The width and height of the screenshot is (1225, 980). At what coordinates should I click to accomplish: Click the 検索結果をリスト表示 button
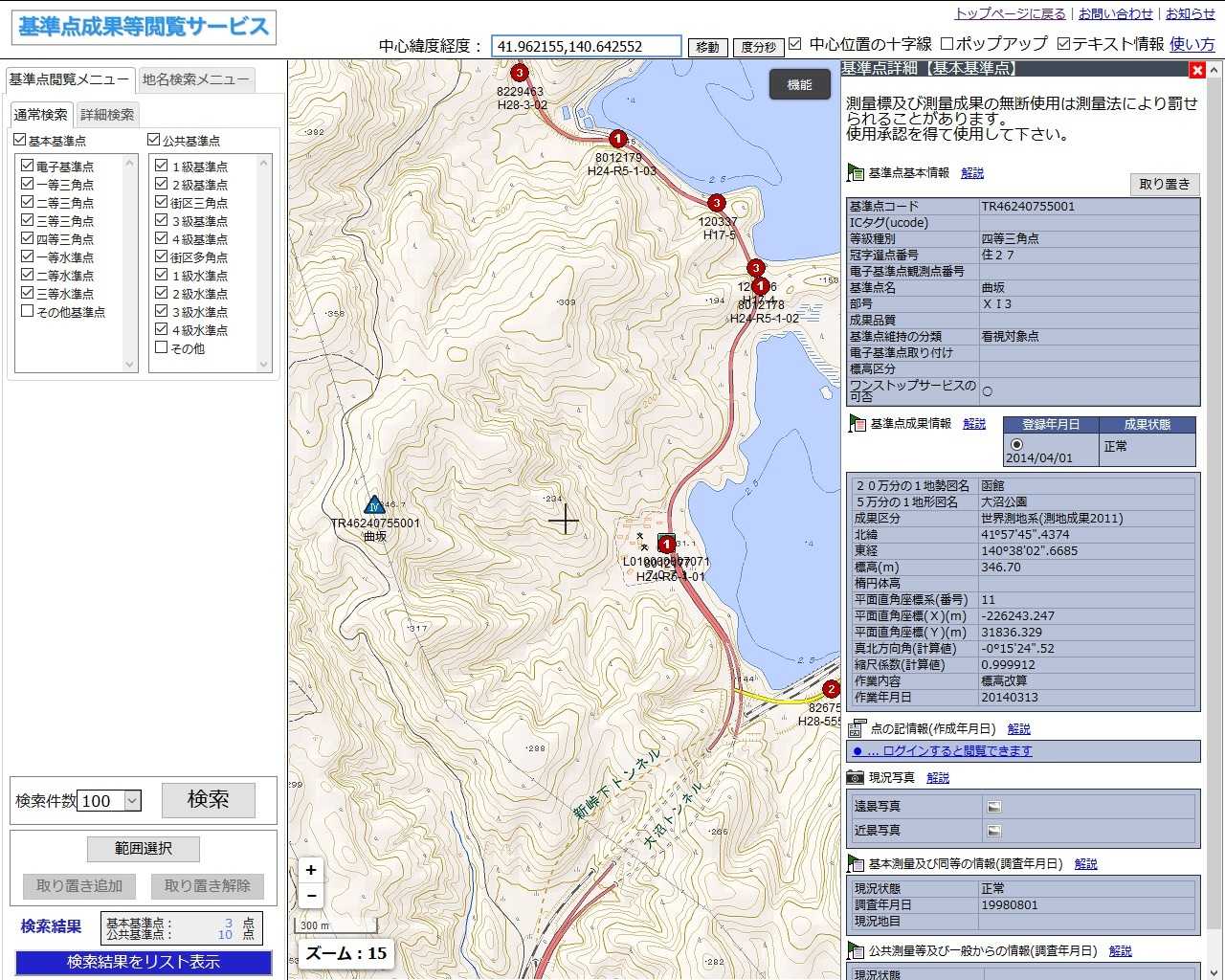tap(144, 962)
